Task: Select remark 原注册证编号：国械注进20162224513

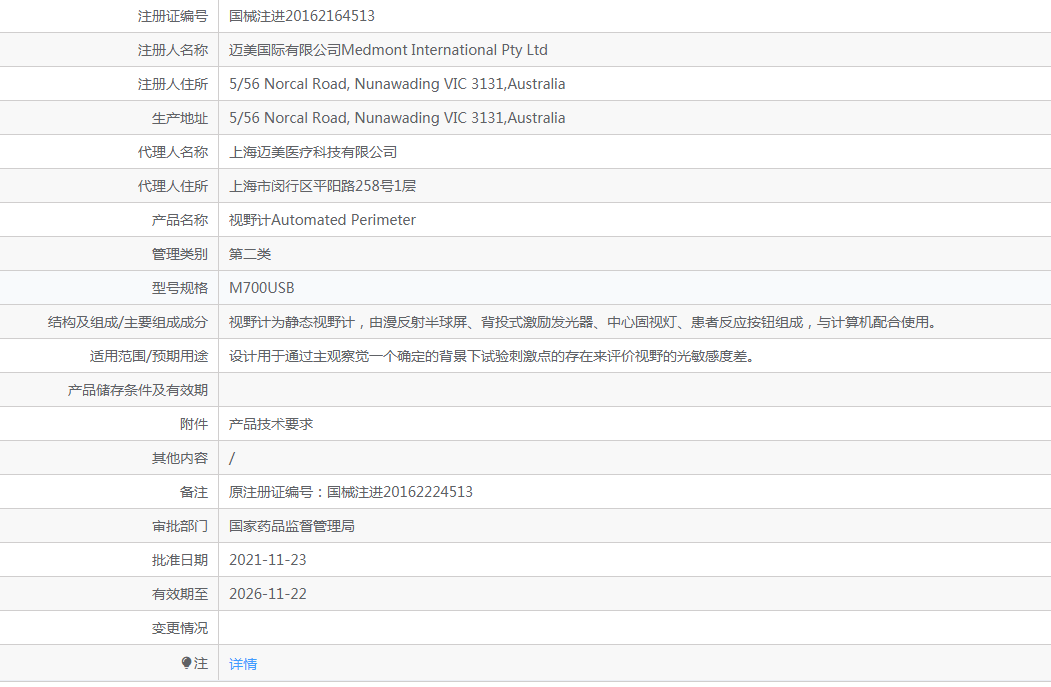Action: pyautogui.click(x=351, y=492)
